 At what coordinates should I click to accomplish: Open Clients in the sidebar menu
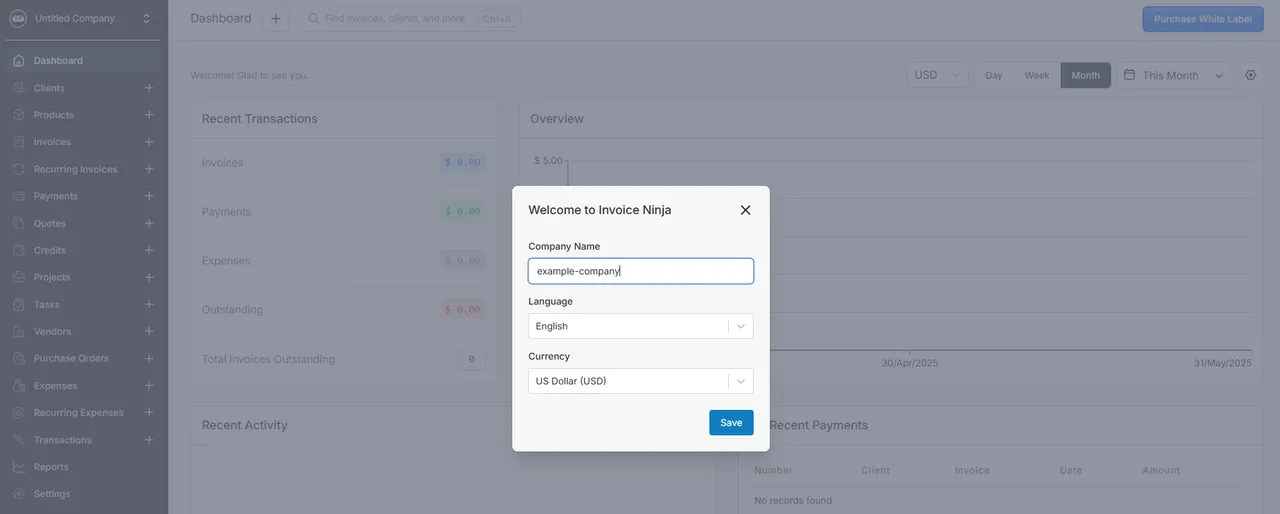click(x=49, y=88)
